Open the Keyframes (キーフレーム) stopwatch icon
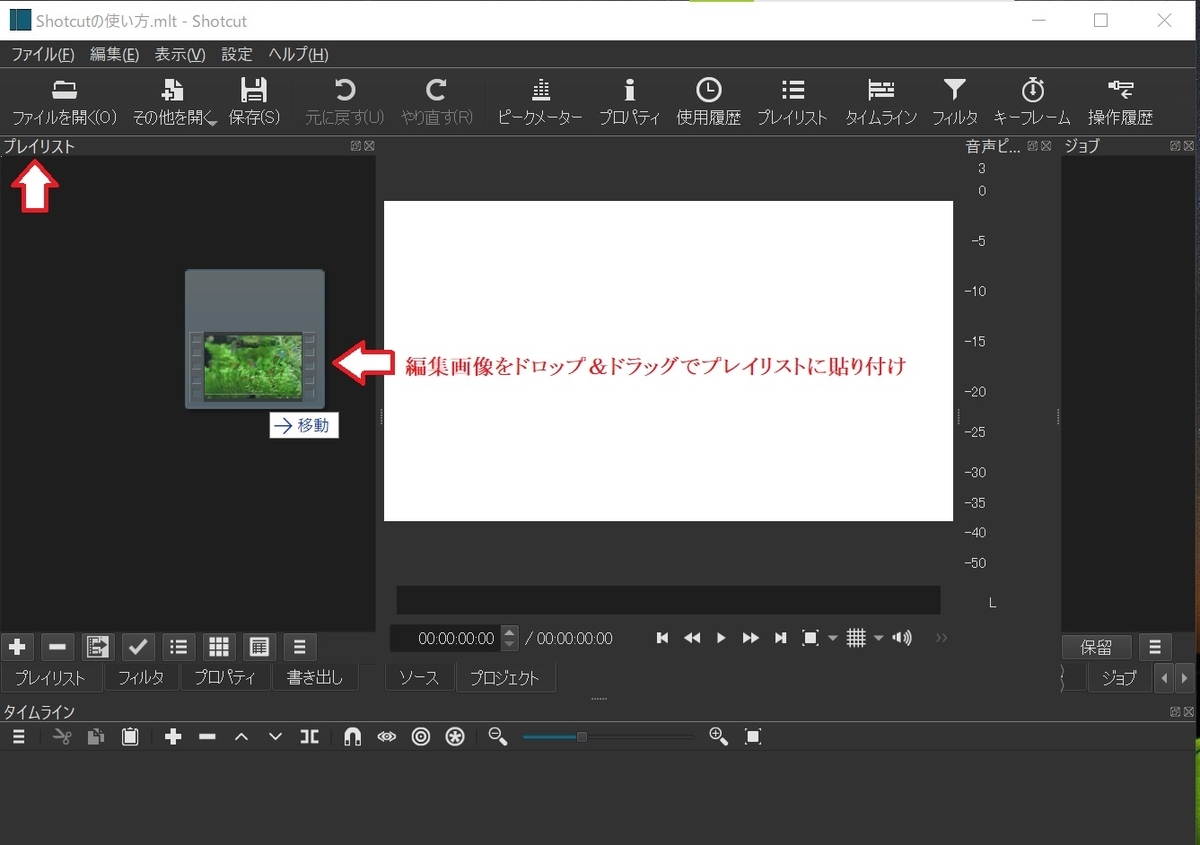 (x=1032, y=91)
